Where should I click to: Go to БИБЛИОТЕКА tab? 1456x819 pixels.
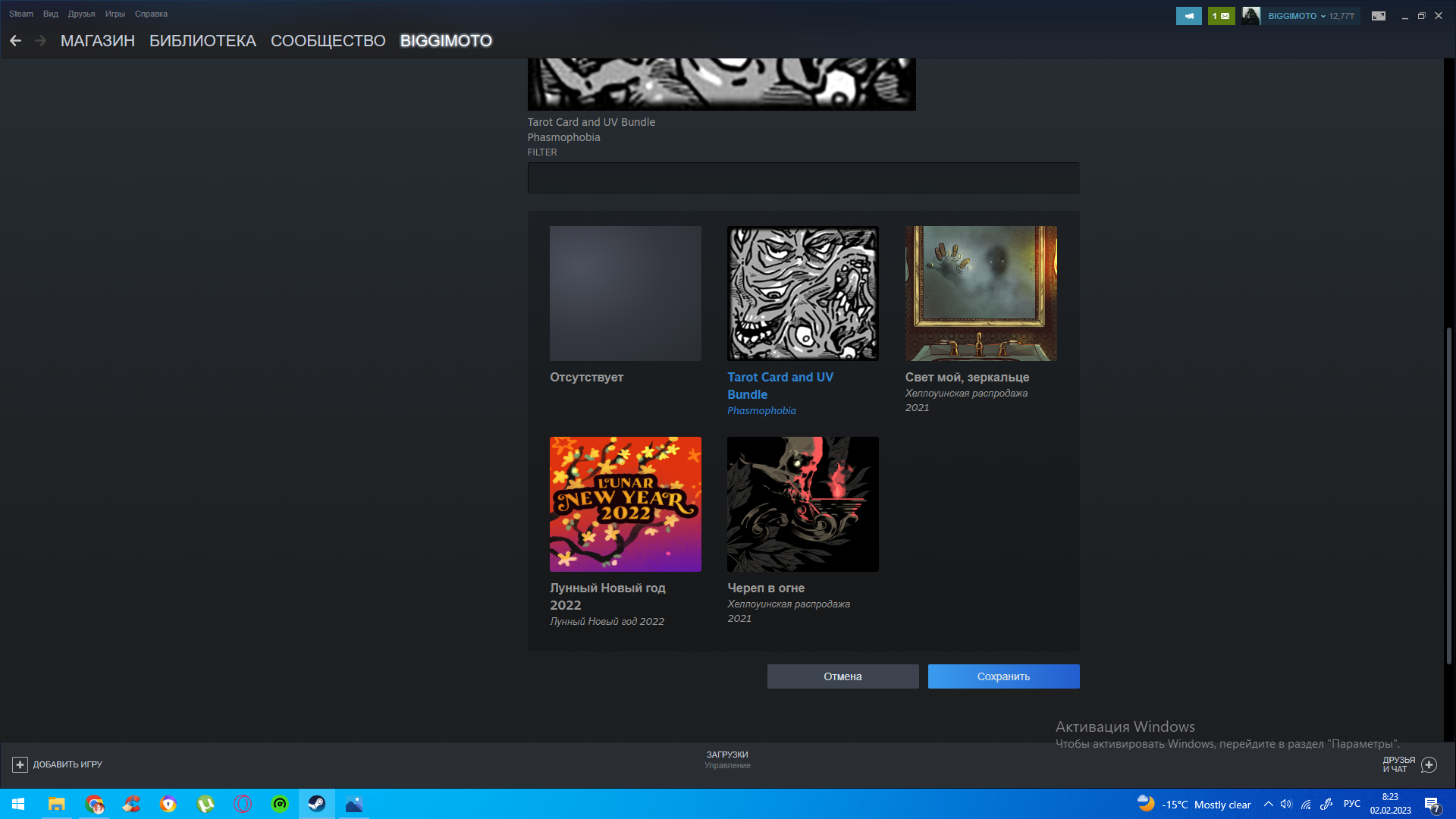pos(202,41)
